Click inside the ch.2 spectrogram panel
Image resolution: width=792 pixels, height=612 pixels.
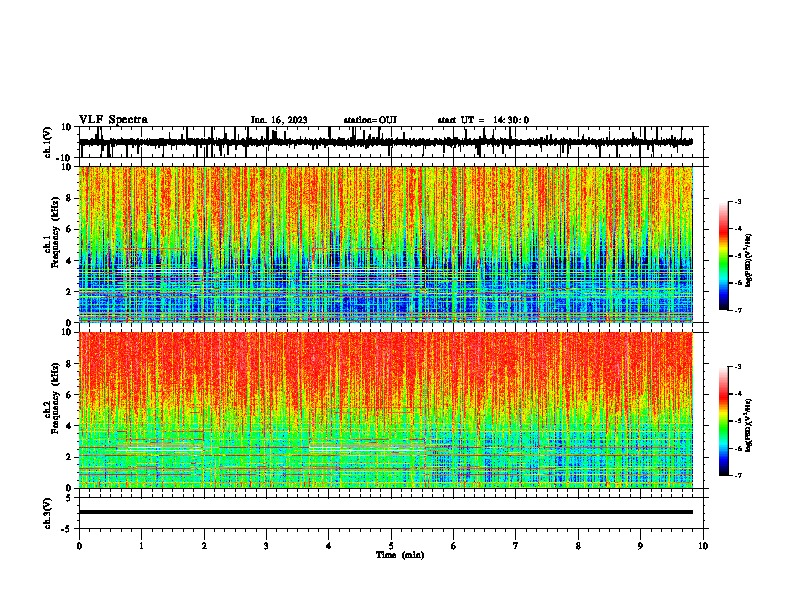pyautogui.click(x=385, y=410)
